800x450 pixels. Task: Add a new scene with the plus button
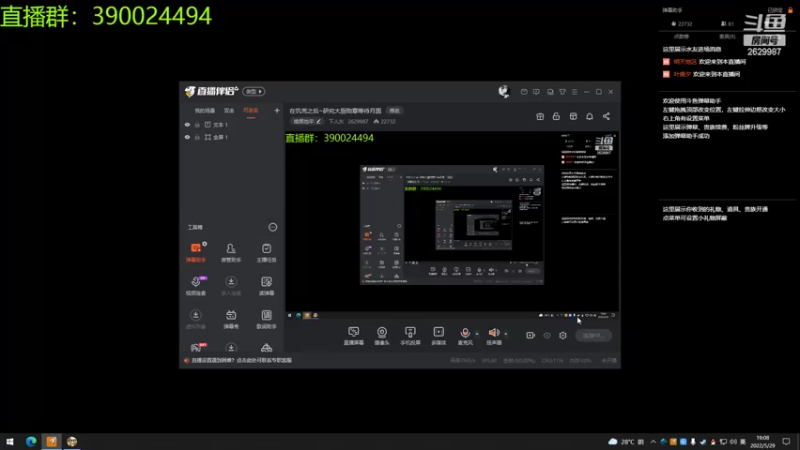(277, 110)
